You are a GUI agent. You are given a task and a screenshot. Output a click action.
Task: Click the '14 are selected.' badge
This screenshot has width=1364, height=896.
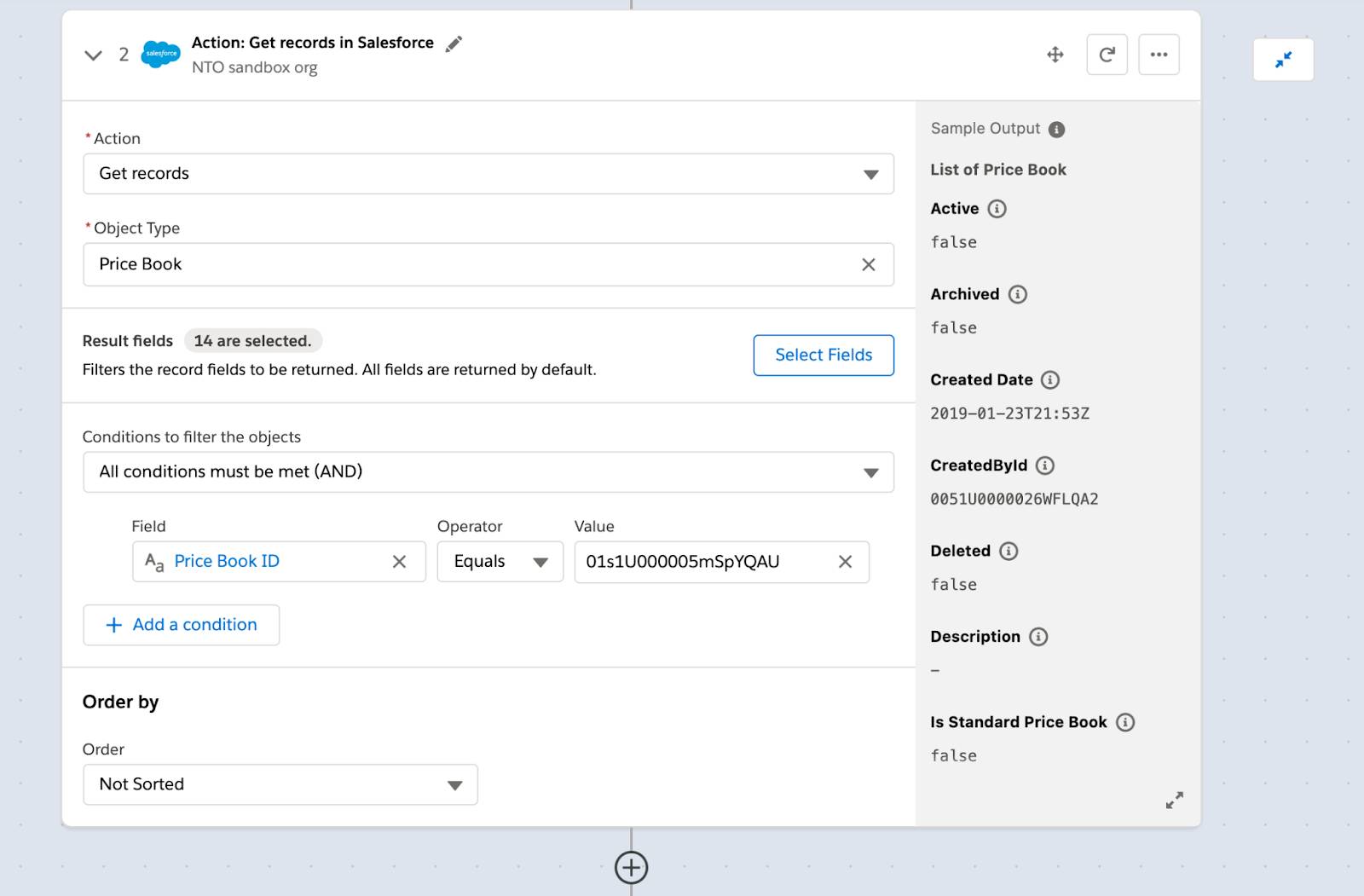point(253,341)
